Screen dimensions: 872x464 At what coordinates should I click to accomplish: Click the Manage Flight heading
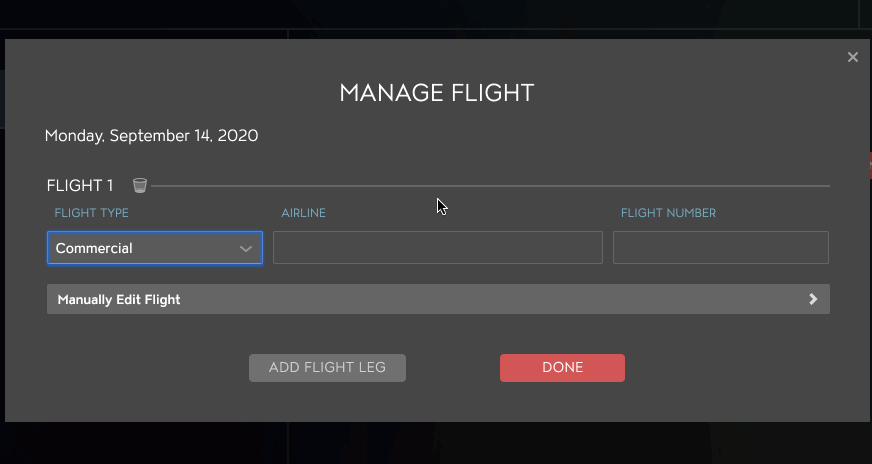(437, 93)
